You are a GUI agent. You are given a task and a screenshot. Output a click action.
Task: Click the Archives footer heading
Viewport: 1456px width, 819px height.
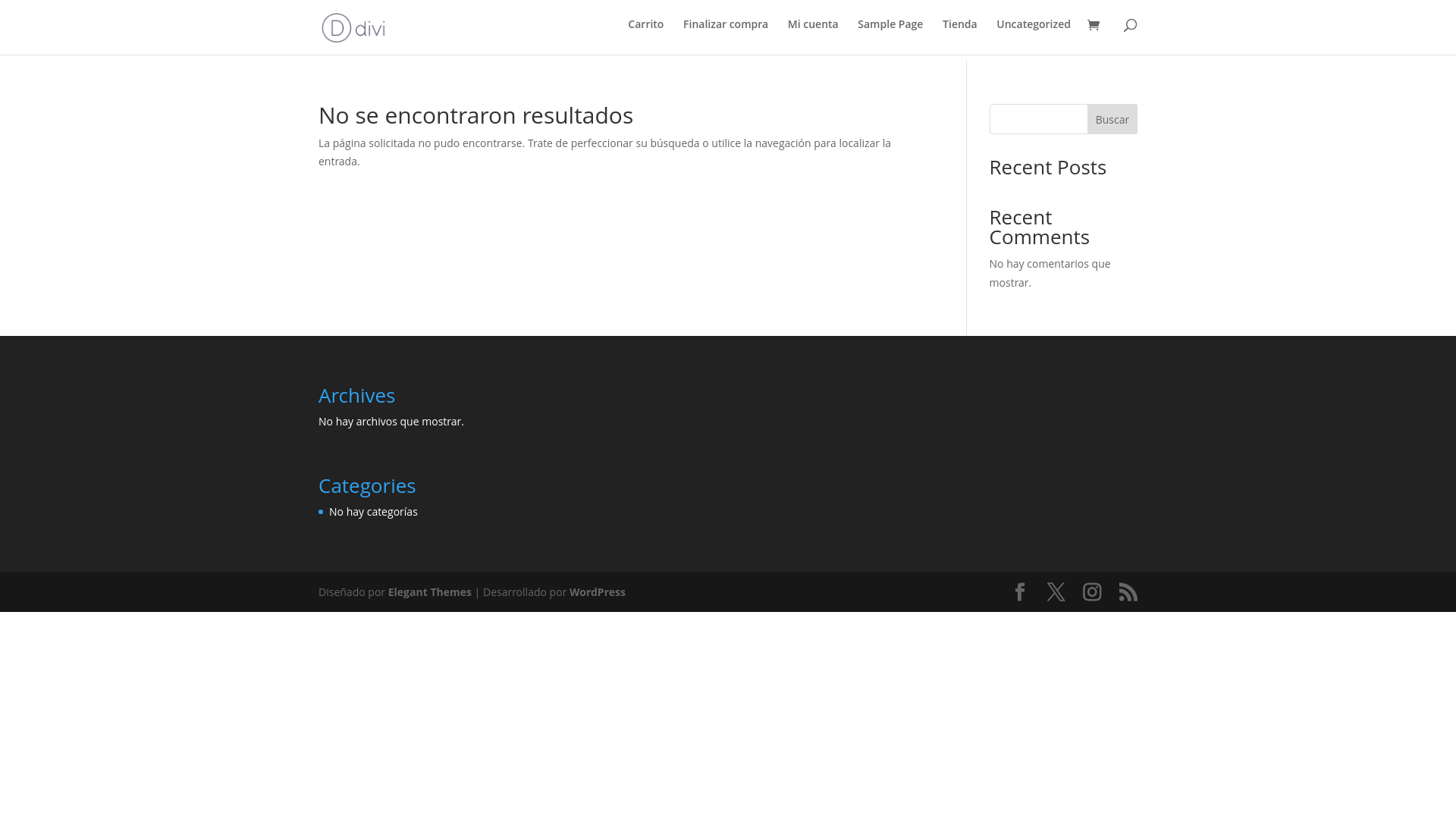pyautogui.click(x=356, y=396)
